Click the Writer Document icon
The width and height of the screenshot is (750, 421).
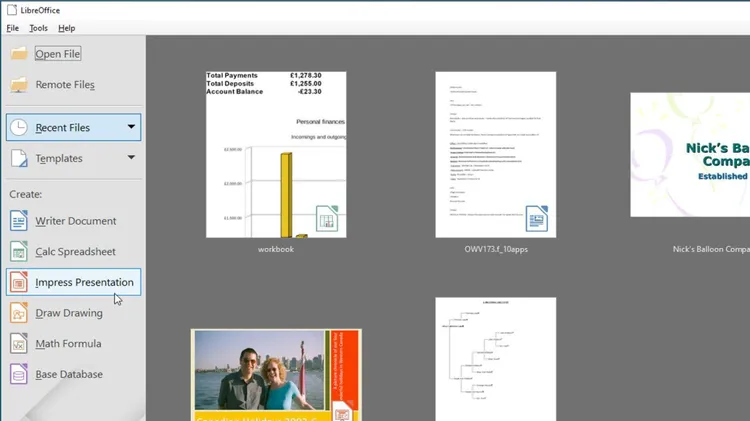19,221
